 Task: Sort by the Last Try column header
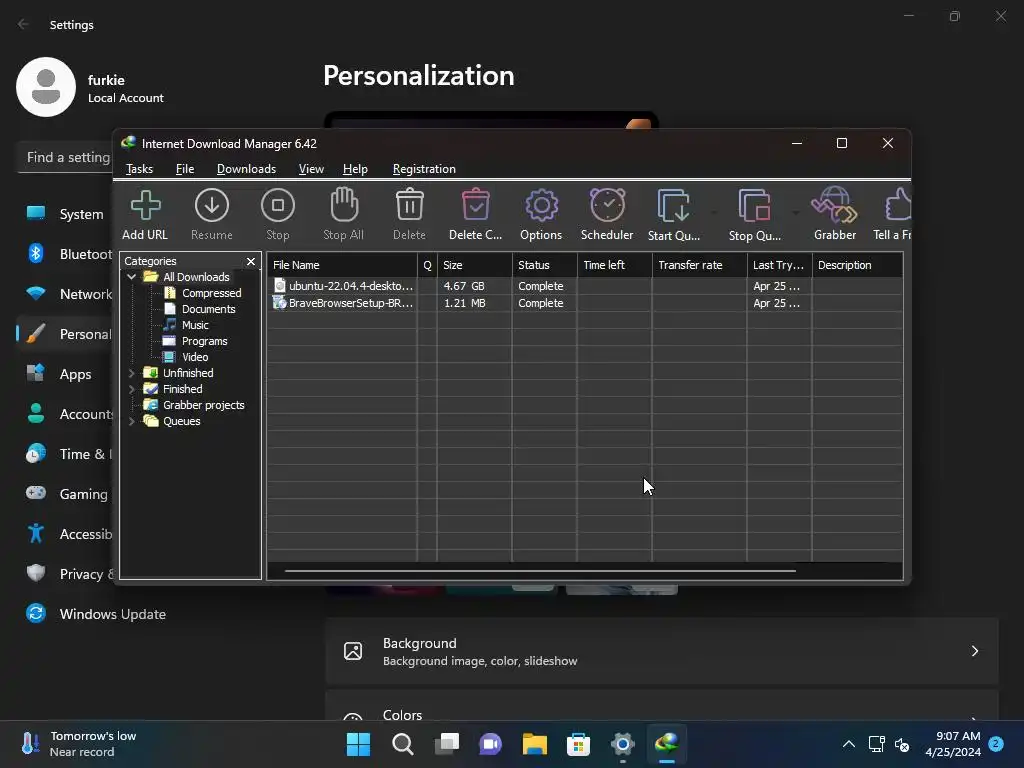point(779,265)
